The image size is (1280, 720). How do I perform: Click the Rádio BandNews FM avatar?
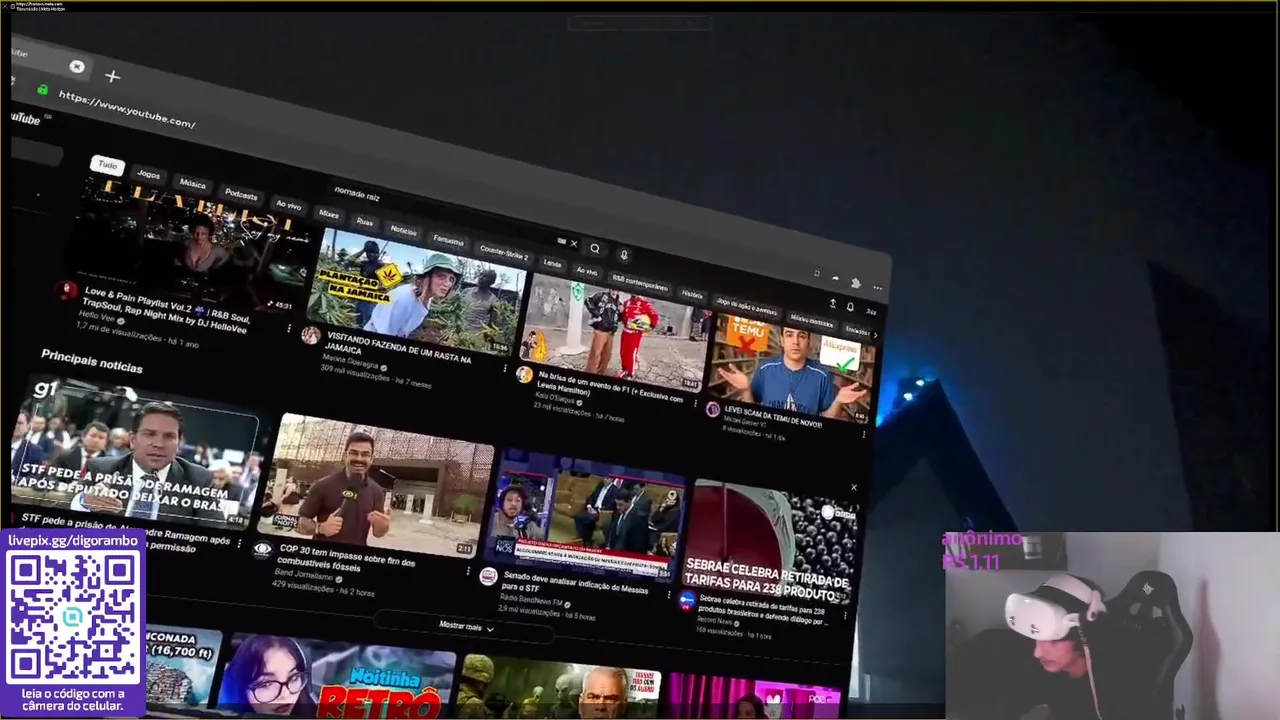pyautogui.click(x=488, y=577)
